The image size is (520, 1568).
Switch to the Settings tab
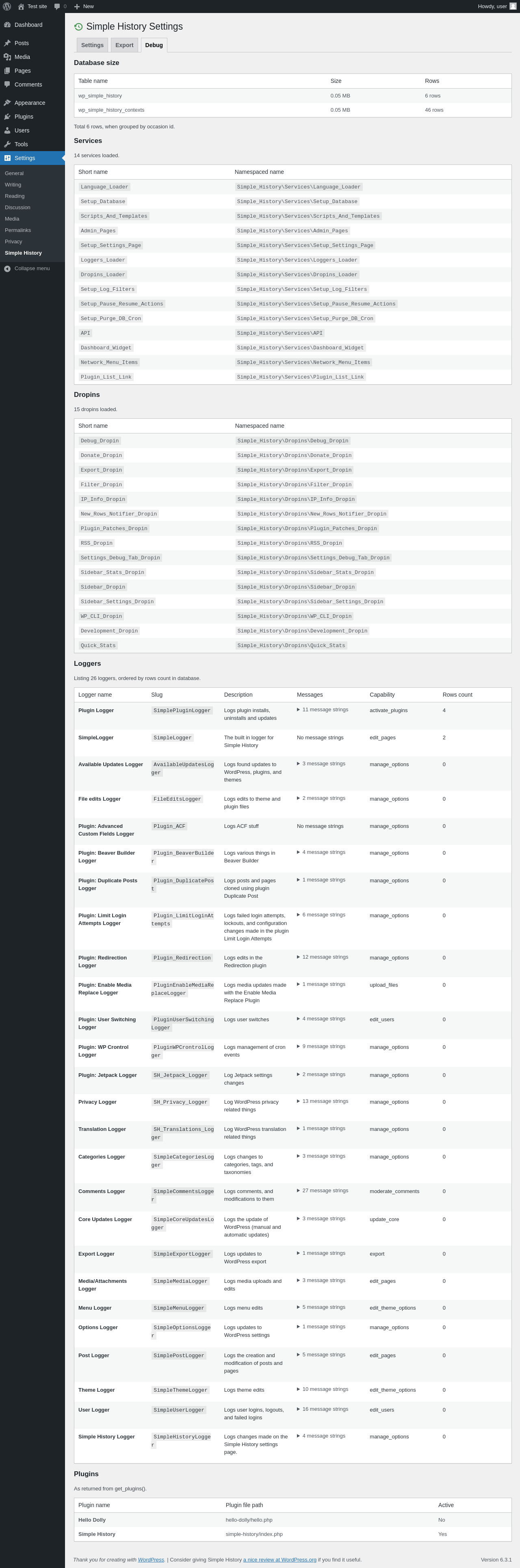point(92,45)
